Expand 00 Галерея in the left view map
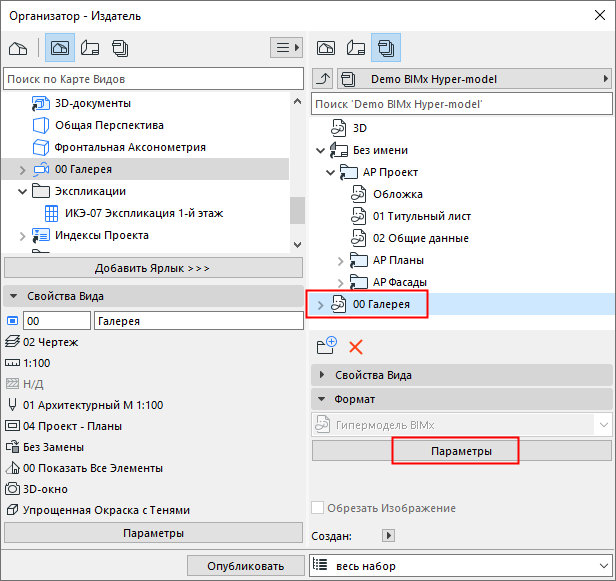 (22, 170)
